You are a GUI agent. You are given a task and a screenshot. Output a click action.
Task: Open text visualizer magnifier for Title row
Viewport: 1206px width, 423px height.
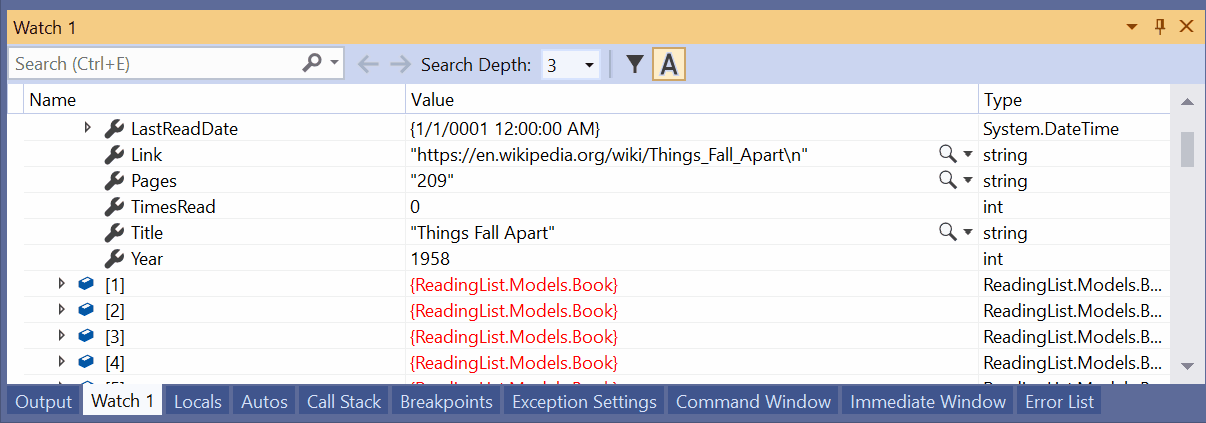click(x=946, y=233)
